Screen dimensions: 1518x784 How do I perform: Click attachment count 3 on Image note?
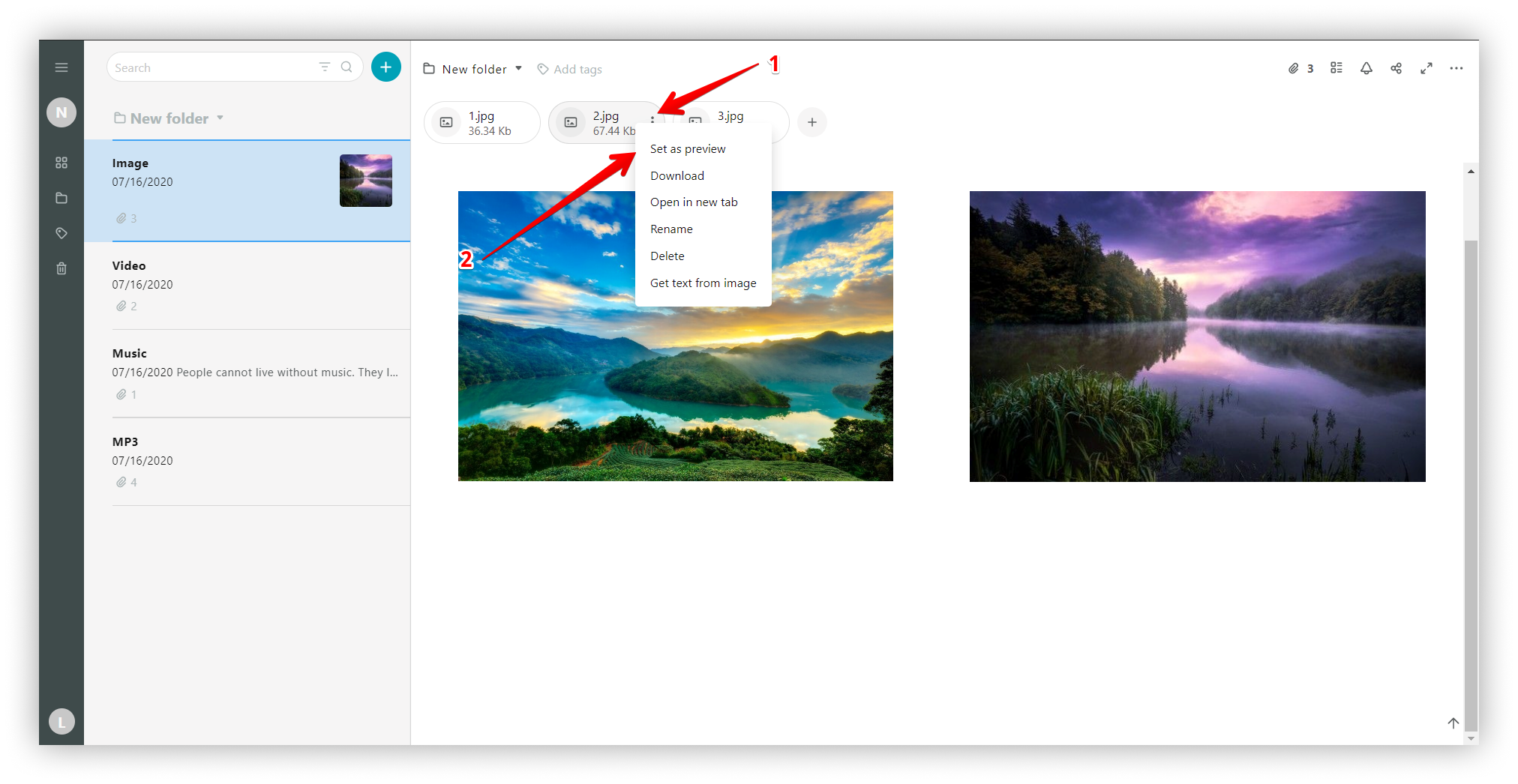pyautogui.click(x=127, y=218)
